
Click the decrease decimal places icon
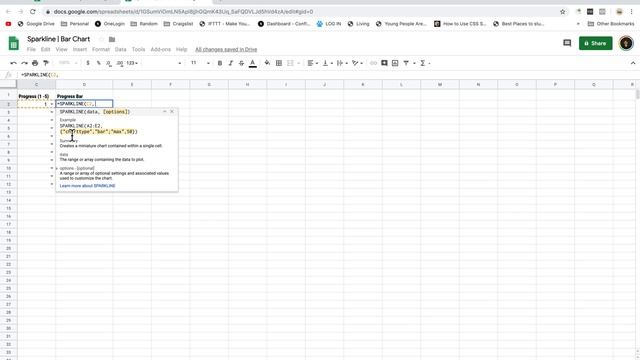tap(109, 63)
